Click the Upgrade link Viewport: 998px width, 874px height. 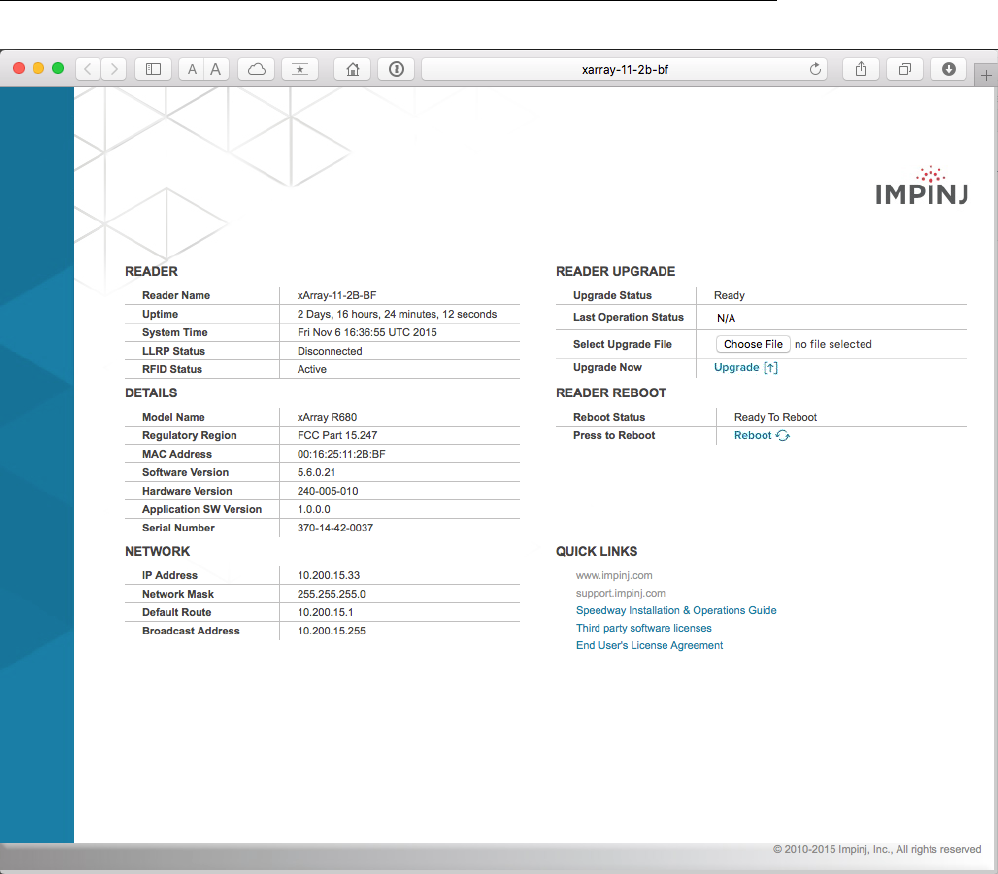745,367
